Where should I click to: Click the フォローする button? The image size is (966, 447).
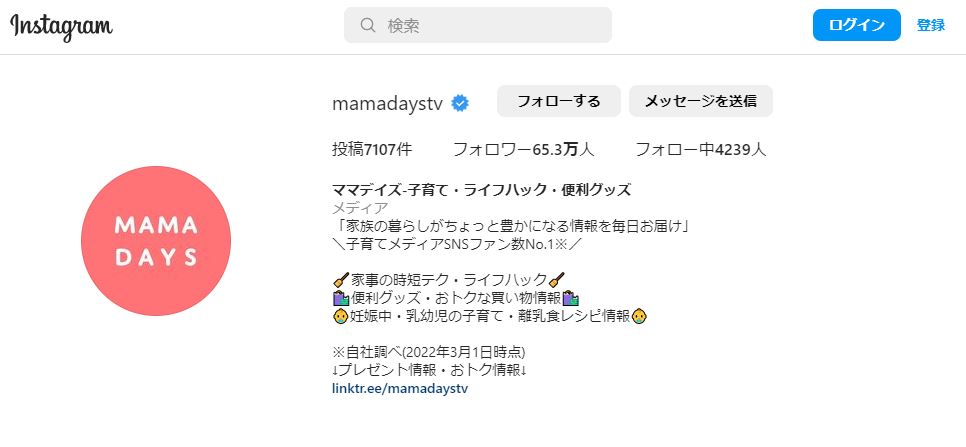click(558, 101)
